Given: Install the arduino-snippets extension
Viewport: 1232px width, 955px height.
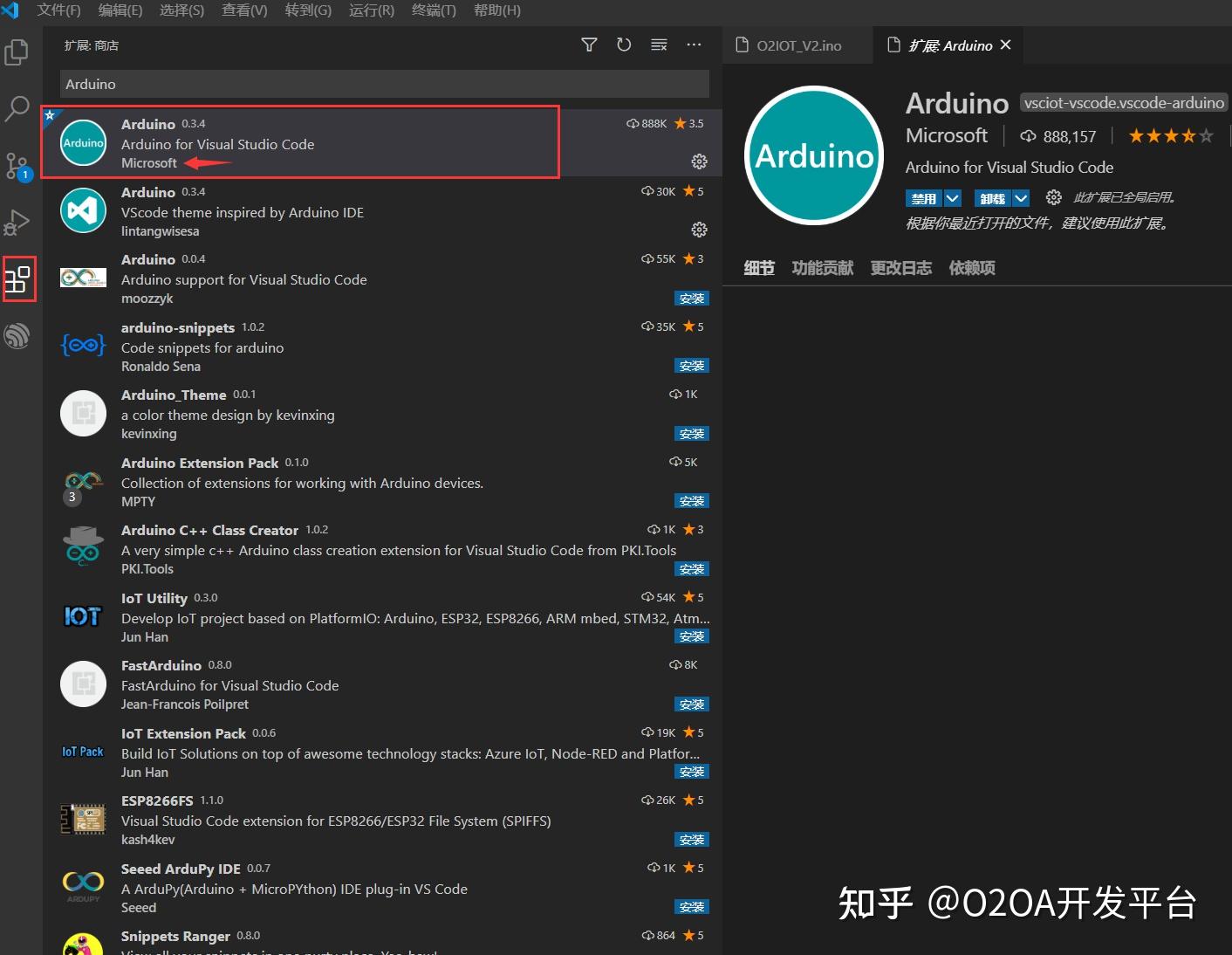Looking at the screenshot, I should 692,366.
